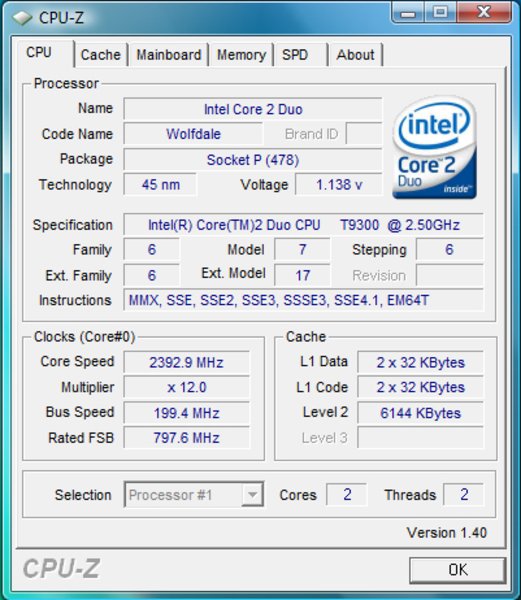521x600 pixels.
Task: Select the CPU tab
Action: [x=39, y=52]
